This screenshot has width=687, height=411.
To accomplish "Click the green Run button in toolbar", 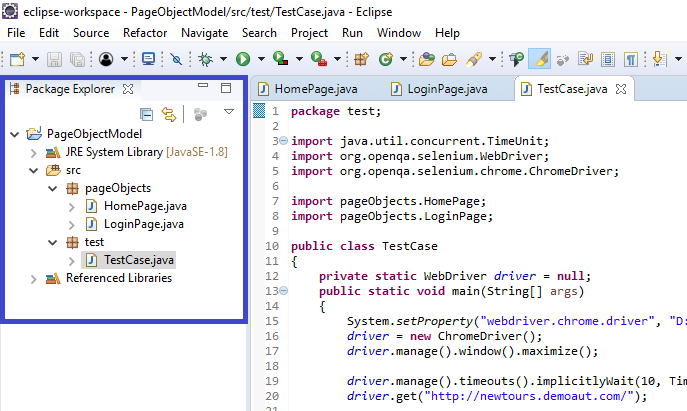I will pyautogui.click(x=243, y=59).
